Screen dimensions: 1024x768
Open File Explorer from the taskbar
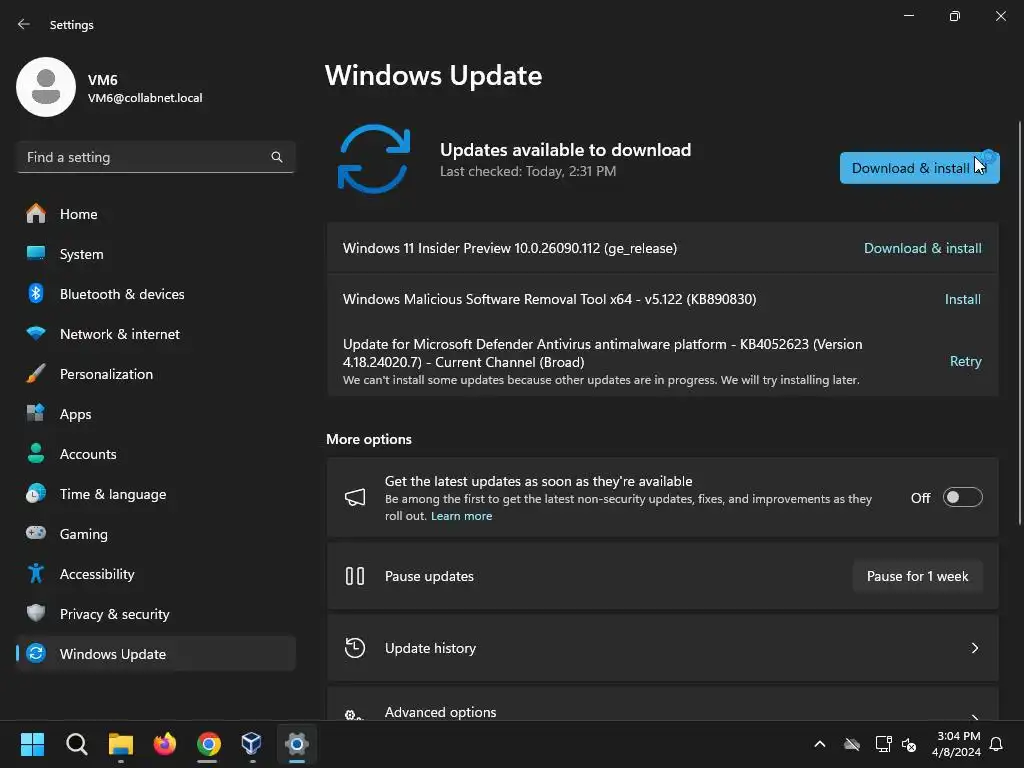121,744
